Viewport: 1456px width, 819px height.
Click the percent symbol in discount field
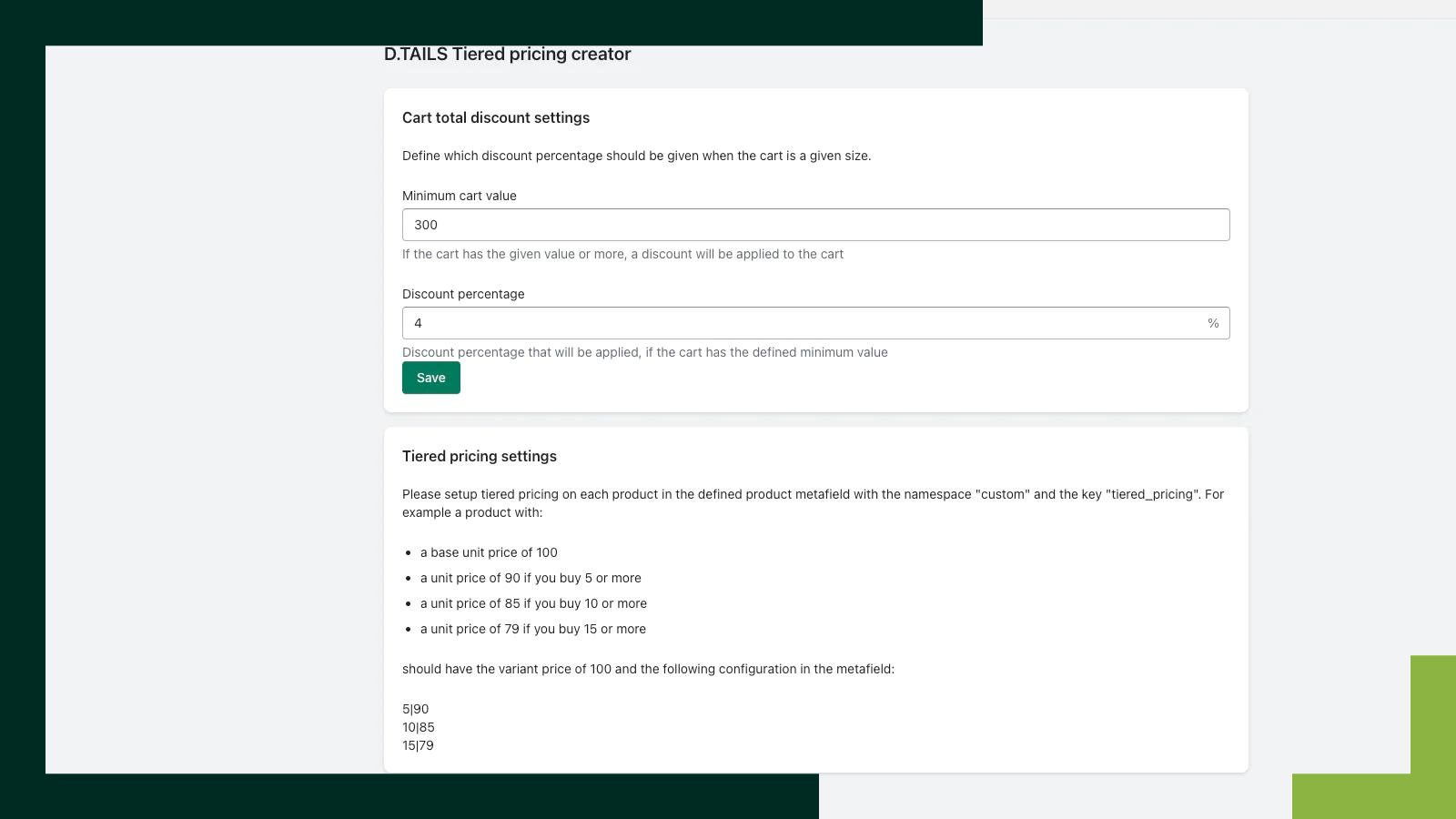coord(1213,322)
